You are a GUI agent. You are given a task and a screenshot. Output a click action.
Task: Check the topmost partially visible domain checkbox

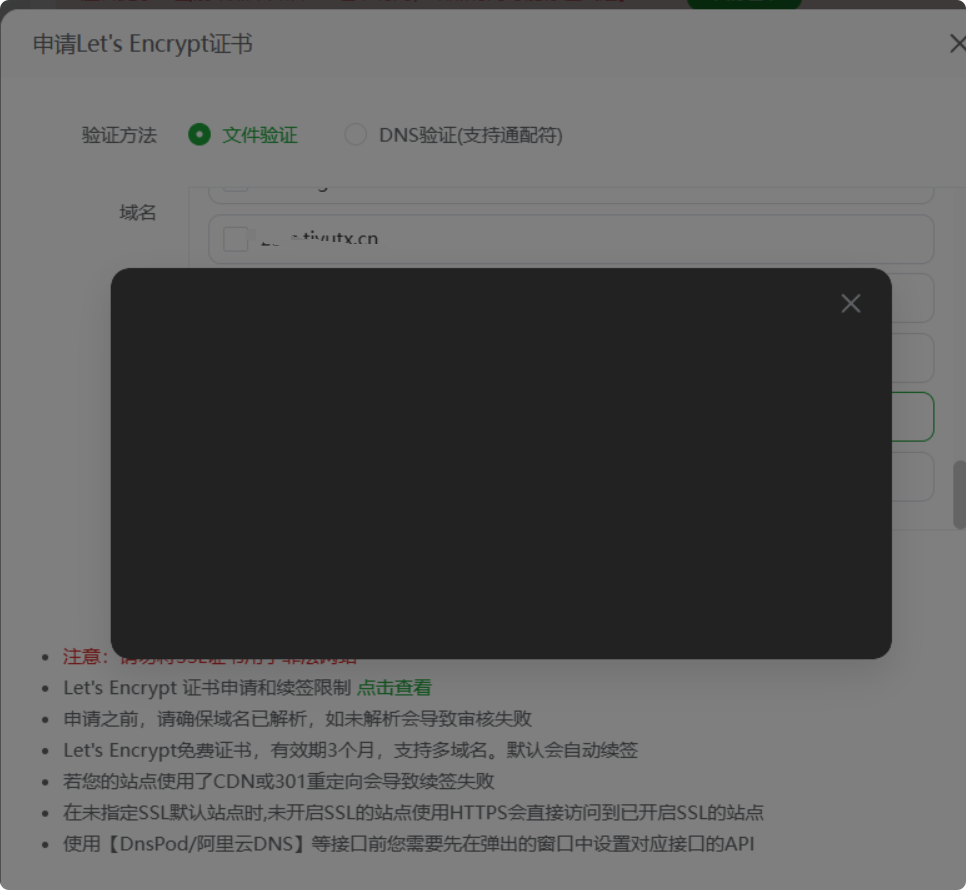click(x=235, y=183)
